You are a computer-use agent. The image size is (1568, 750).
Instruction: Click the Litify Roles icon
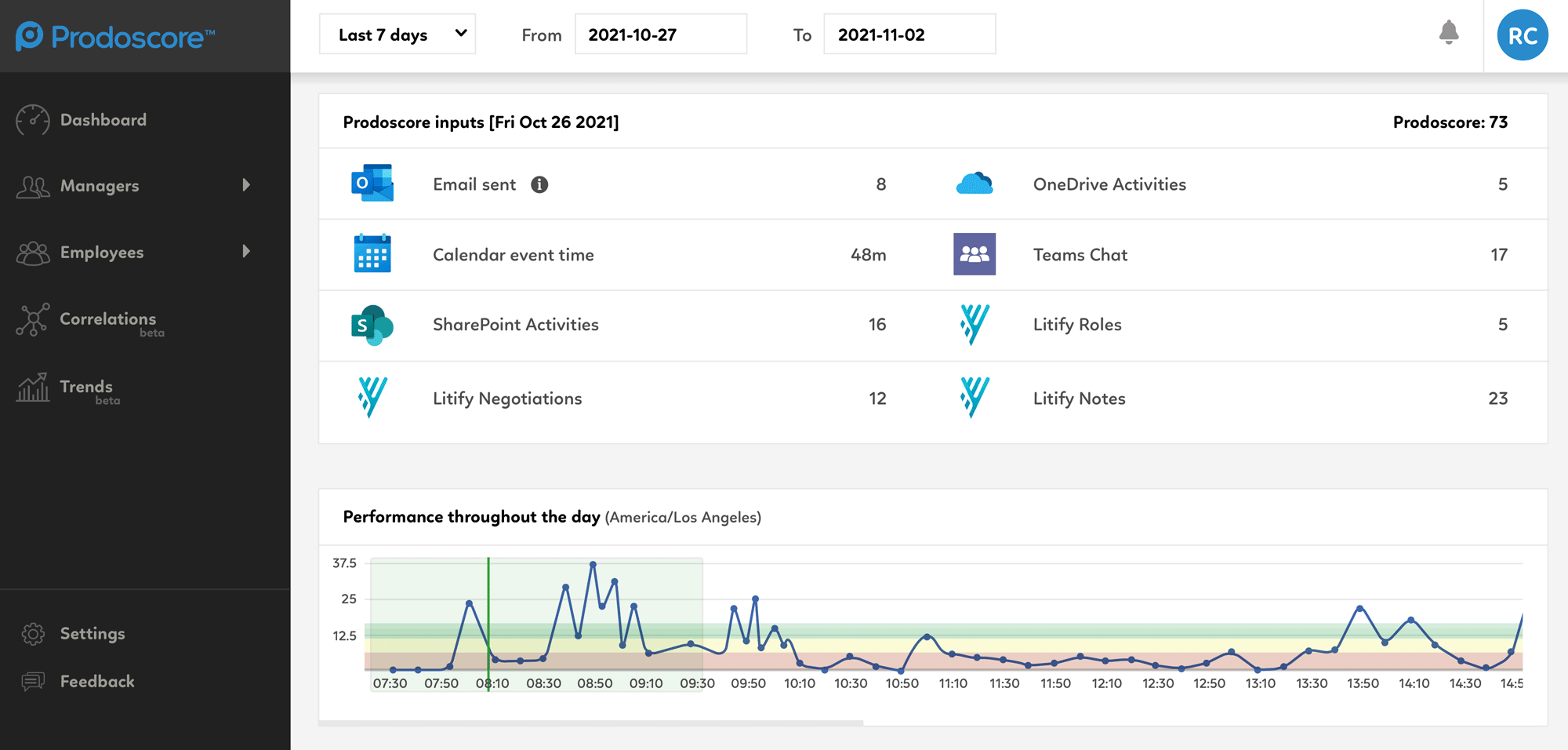pyautogui.click(x=975, y=325)
